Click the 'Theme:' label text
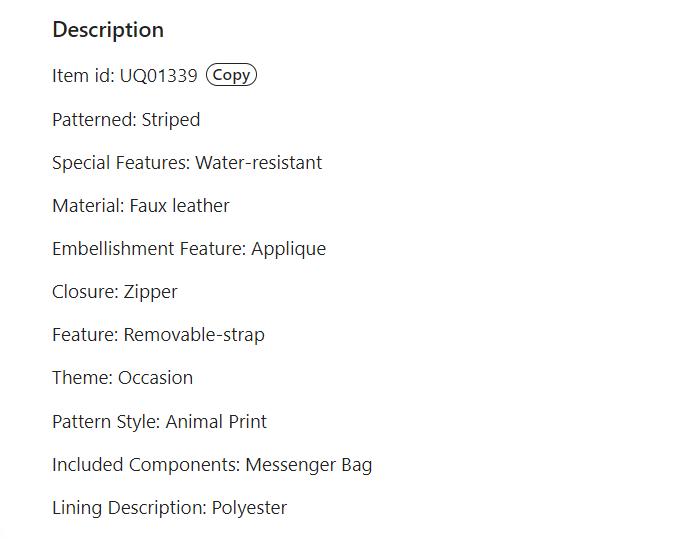Screen dimensions: 696x538 [83, 378]
